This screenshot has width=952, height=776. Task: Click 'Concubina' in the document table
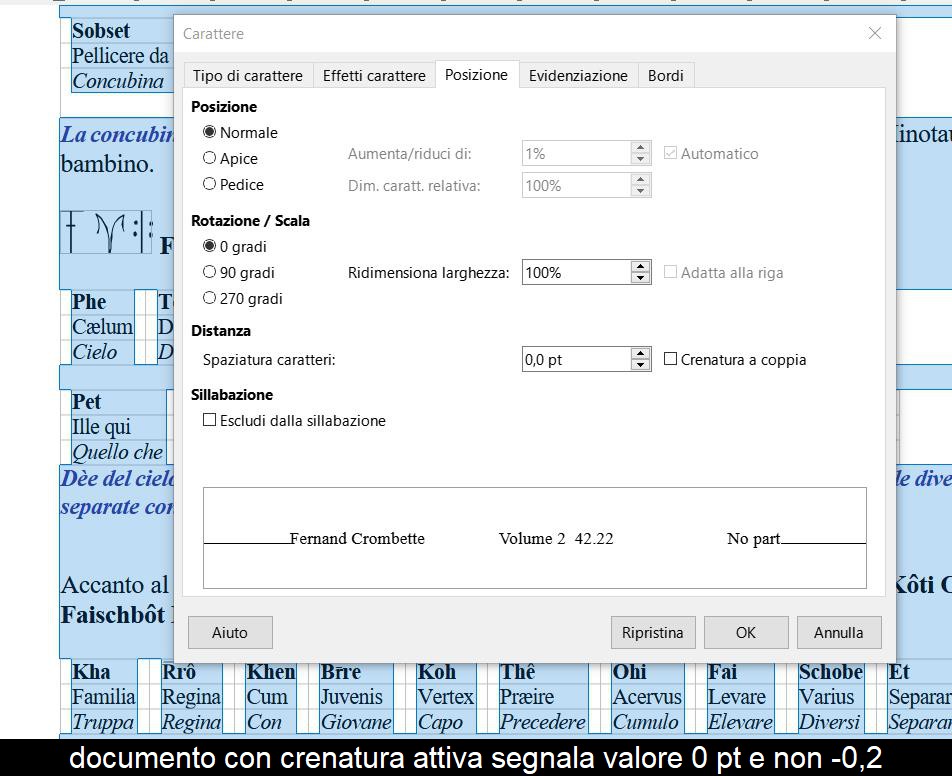coord(118,81)
